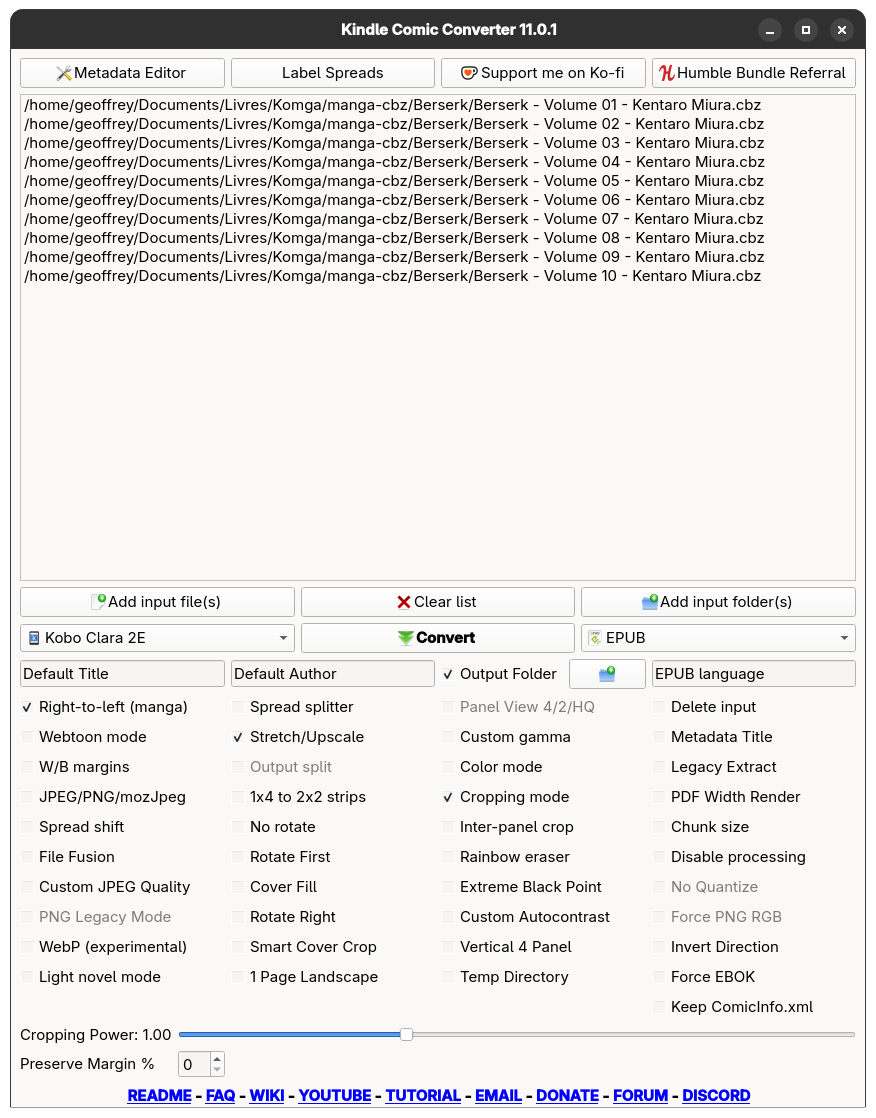Enable No rotate
The width and height of the screenshot is (876, 1118).
(x=238, y=826)
